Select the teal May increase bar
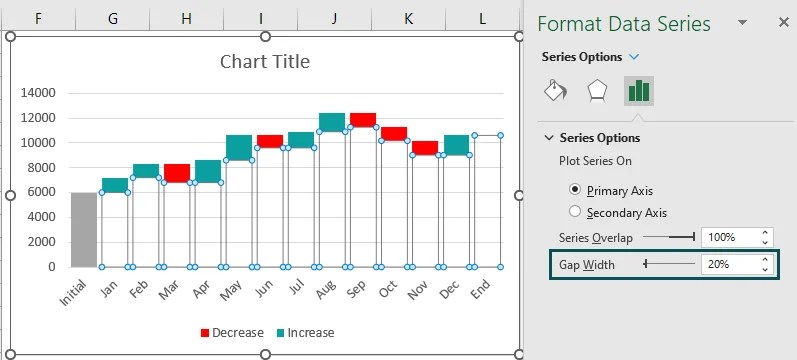The width and height of the screenshot is (797, 360). [239, 147]
